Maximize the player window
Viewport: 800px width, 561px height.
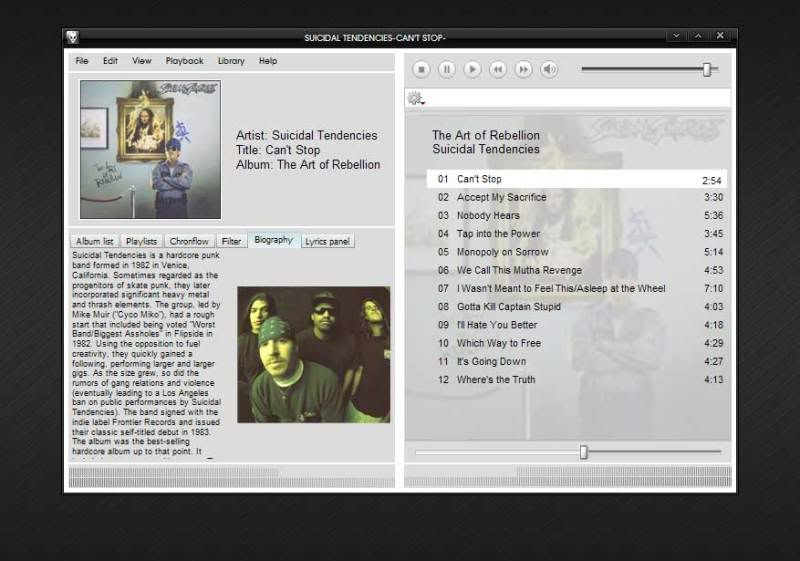coord(698,36)
